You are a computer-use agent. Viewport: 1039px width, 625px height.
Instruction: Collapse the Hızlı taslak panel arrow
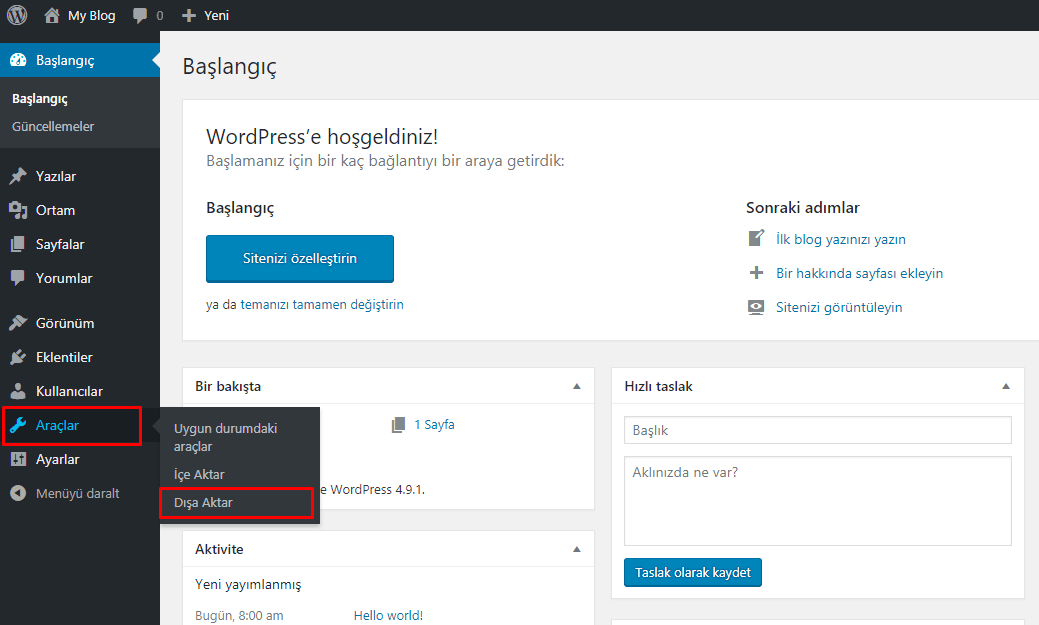click(x=1005, y=386)
